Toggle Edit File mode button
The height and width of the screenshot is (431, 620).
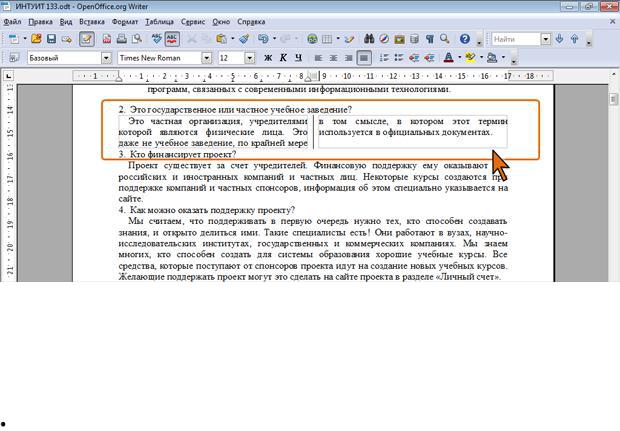[x=87, y=39]
